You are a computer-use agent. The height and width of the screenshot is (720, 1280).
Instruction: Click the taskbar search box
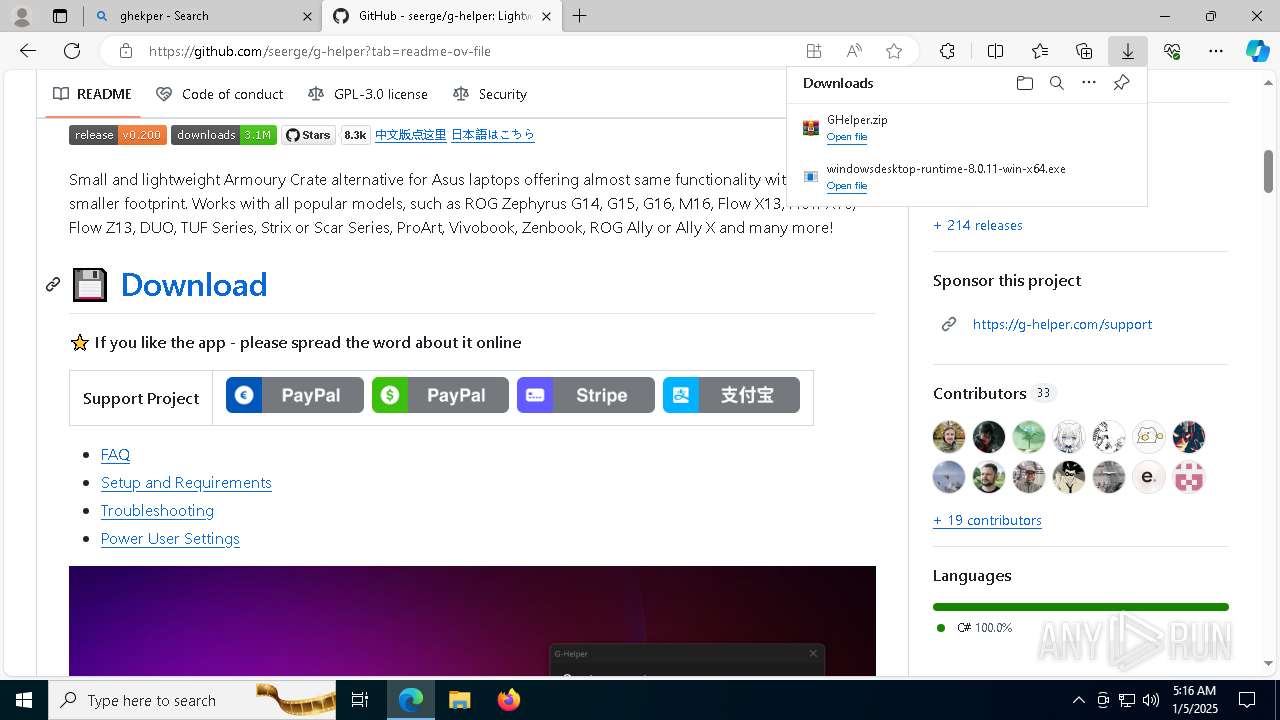pyautogui.click(x=192, y=700)
